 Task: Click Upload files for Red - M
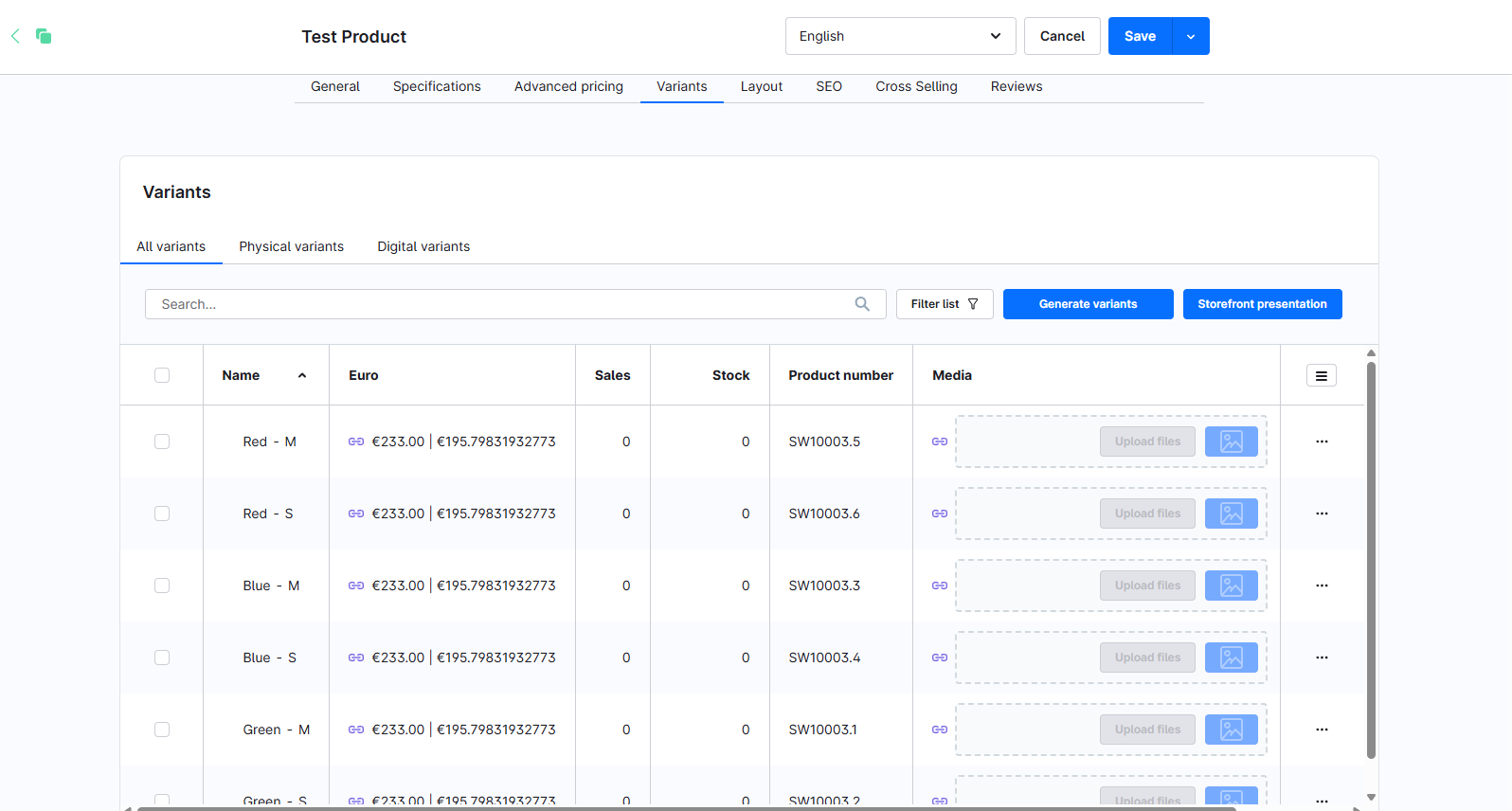(1147, 442)
